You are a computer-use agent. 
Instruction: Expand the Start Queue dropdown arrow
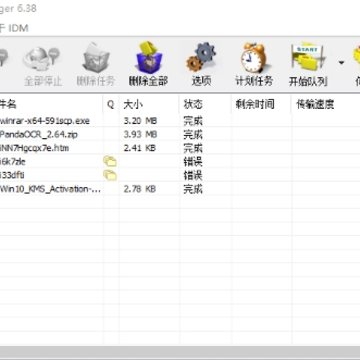[341, 62]
